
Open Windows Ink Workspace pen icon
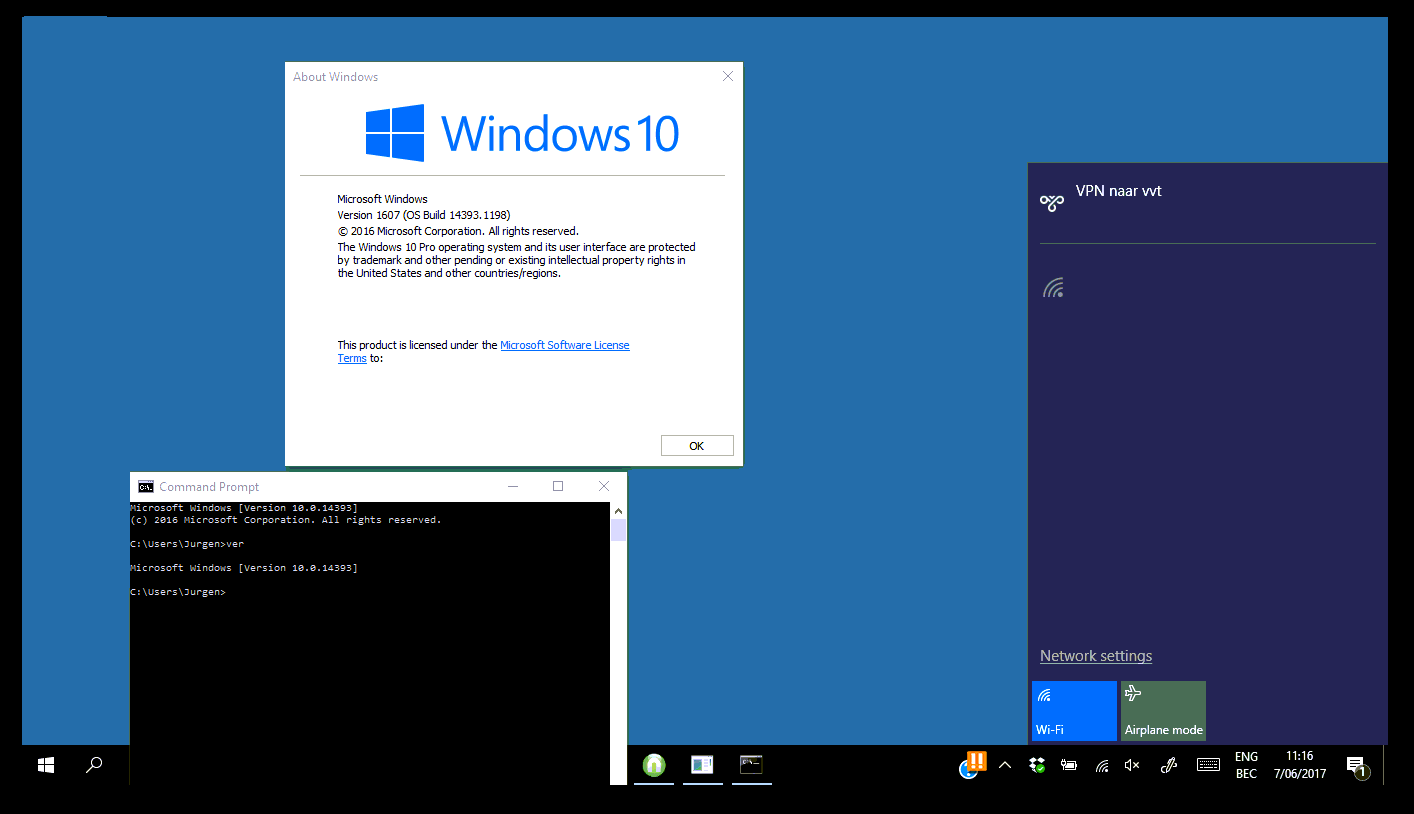click(x=1168, y=765)
